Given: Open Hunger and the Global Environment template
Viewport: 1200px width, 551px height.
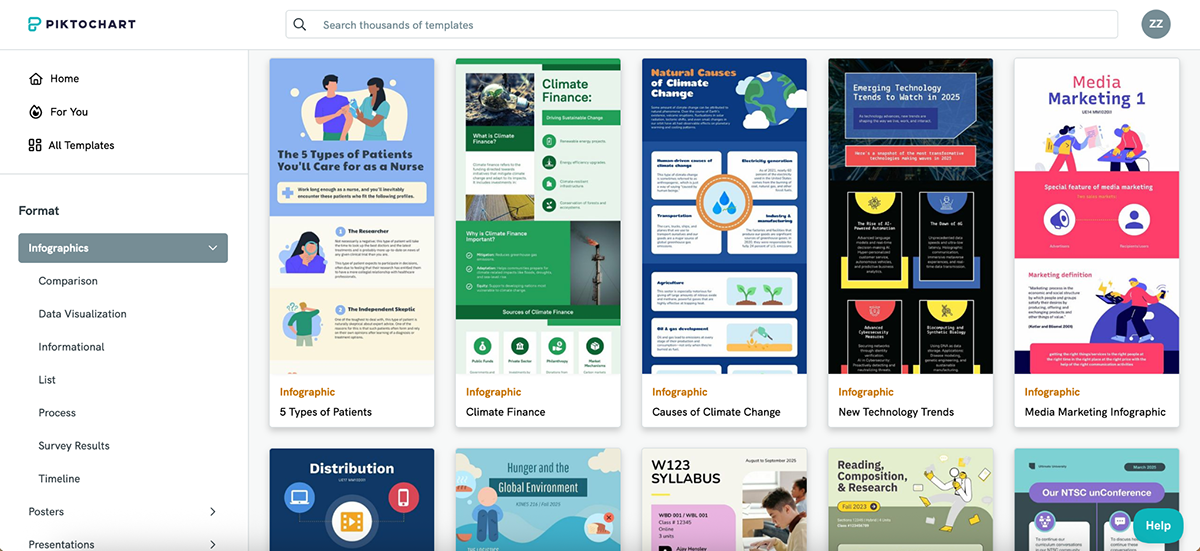Looking at the screenshot, I should tap(538, 500).
